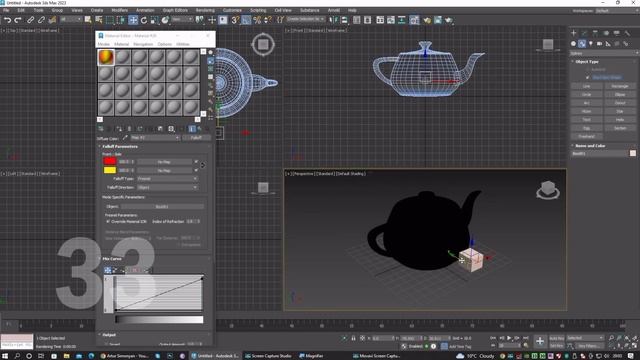640x360 pixels.
Task: Open the Utilities tab wrench icon
Action: pos(627,33)
